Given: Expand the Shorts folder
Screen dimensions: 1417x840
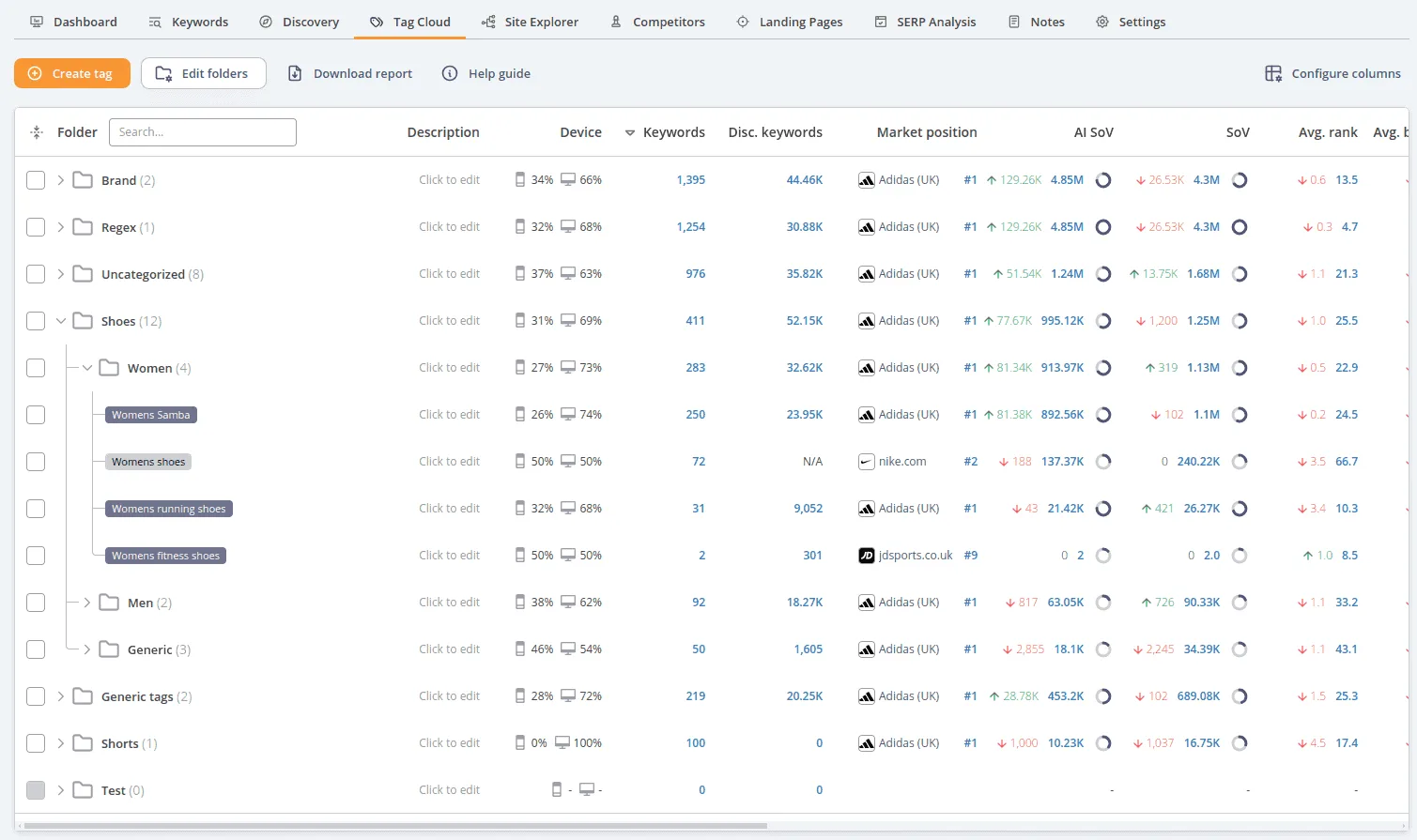Looking at the screenshot, I should click(61, 743).
